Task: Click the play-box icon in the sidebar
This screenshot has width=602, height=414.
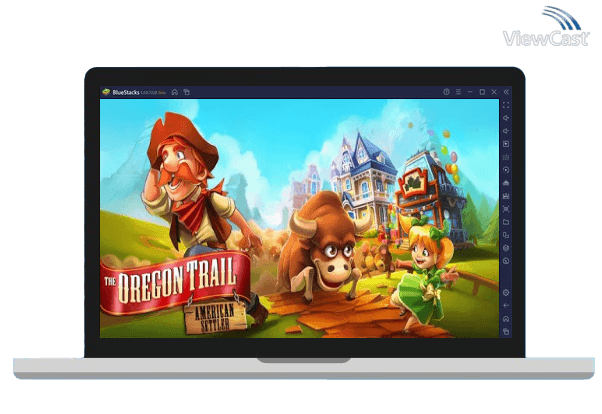Action: point(506,144)
